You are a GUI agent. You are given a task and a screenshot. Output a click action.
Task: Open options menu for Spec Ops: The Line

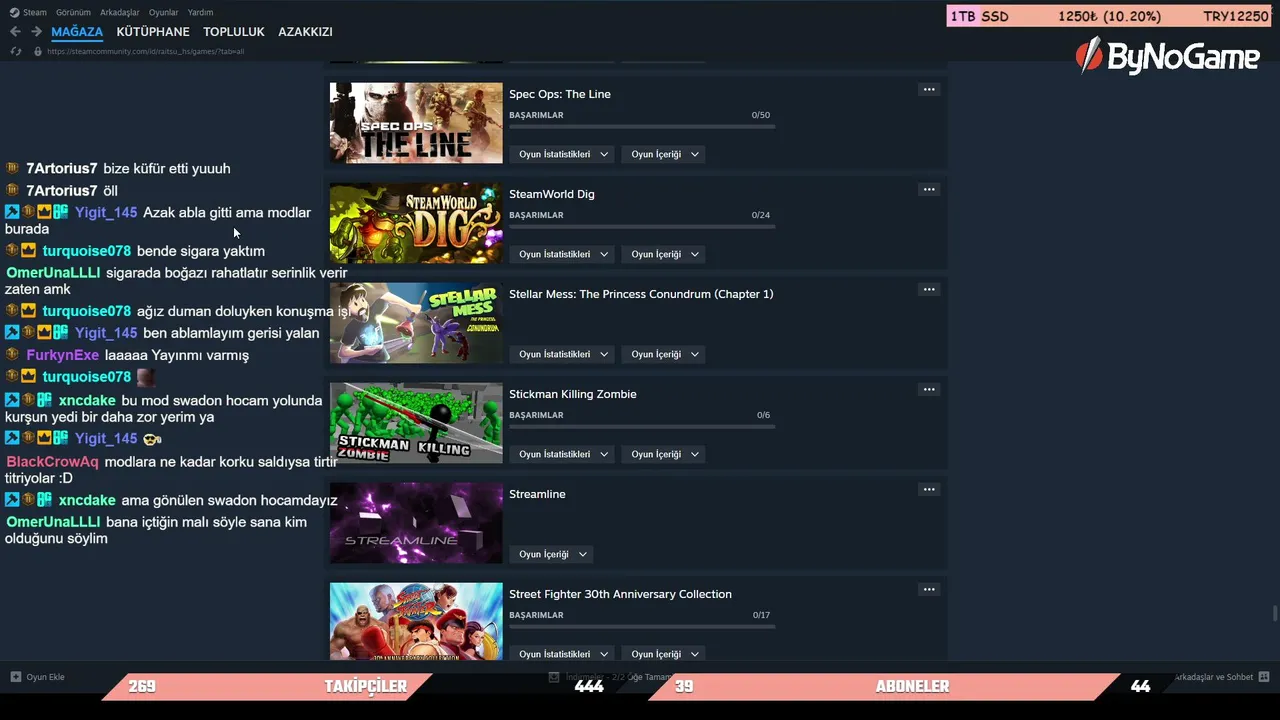tap(929, 90)
